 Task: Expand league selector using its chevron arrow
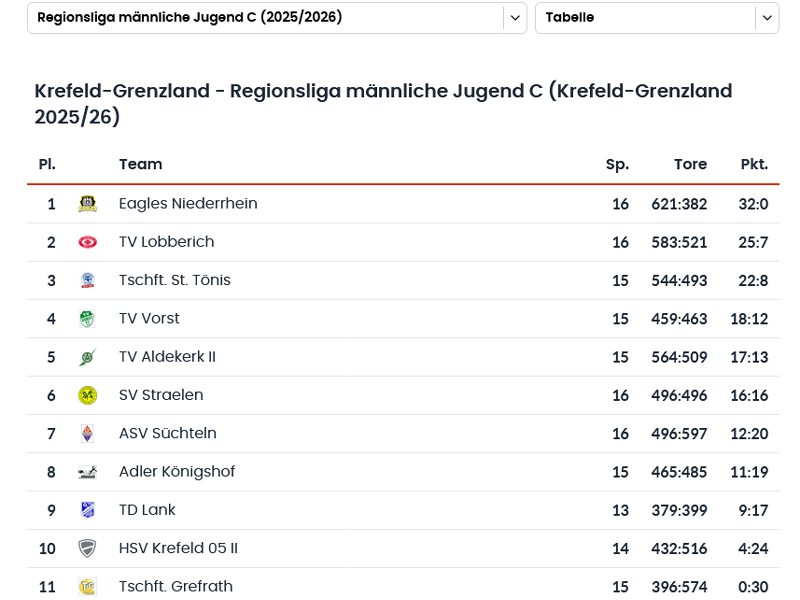coord(515,18)
